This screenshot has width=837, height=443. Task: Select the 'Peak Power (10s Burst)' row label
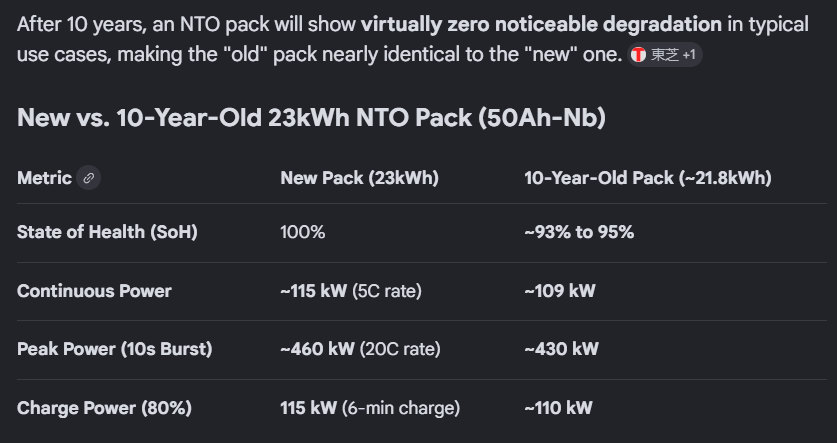(x=114, y=349)
